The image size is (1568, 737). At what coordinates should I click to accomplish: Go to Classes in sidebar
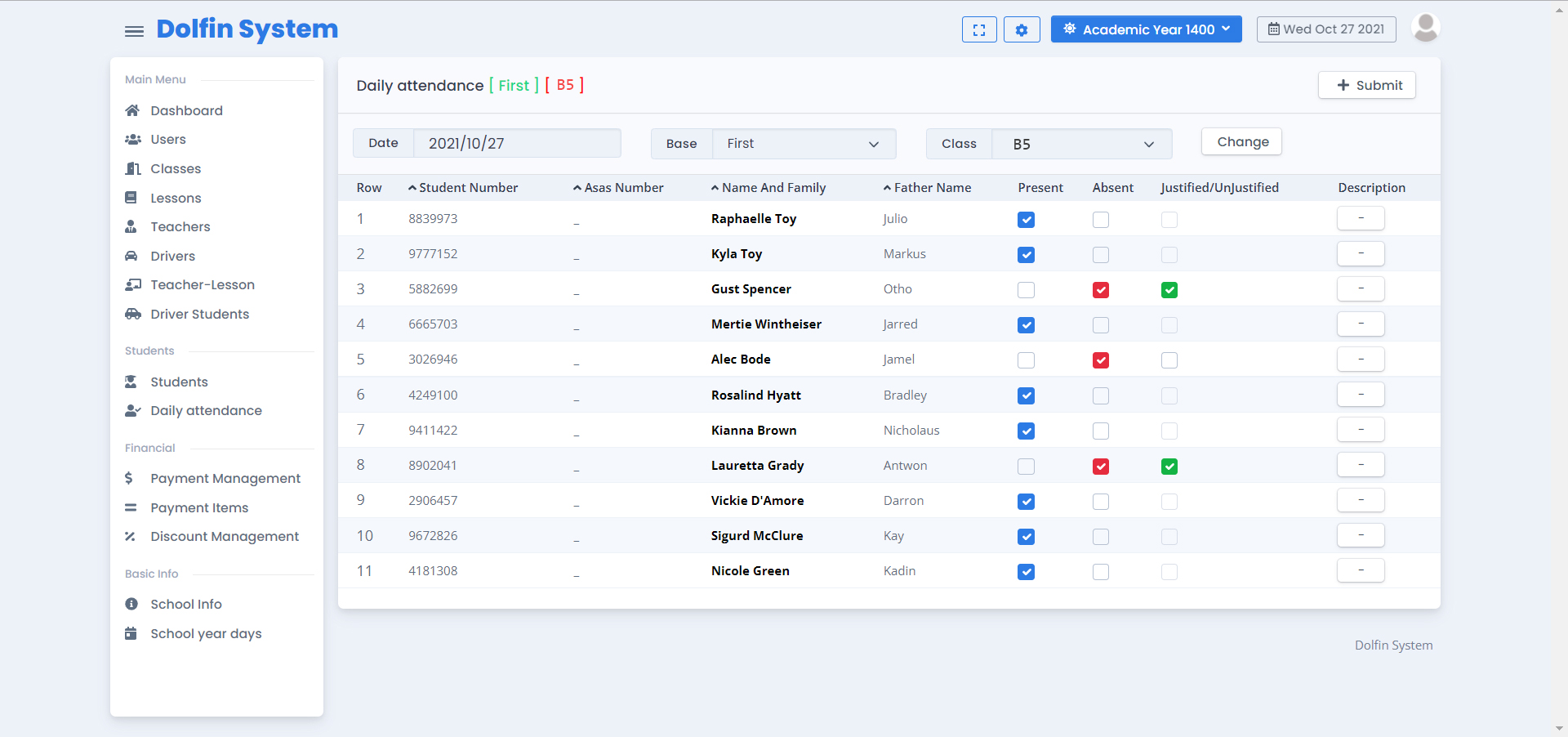(176, 168)
